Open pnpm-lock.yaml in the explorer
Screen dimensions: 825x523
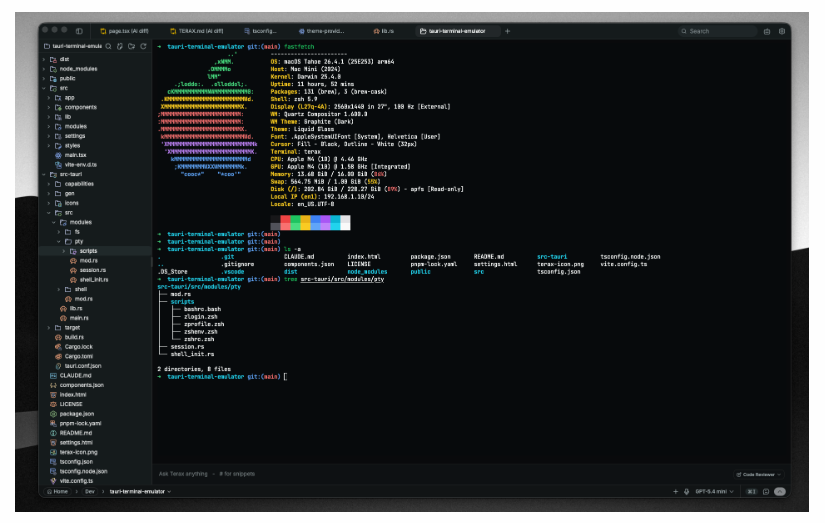click(x=75, y=424)
